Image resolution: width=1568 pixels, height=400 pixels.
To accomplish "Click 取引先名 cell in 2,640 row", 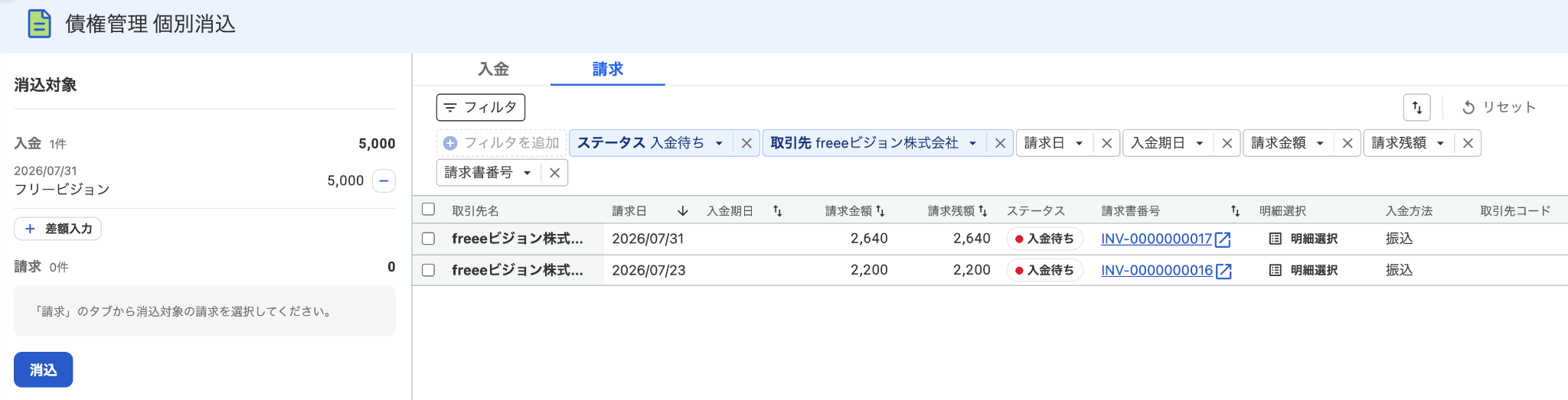I will click(518, 239).
